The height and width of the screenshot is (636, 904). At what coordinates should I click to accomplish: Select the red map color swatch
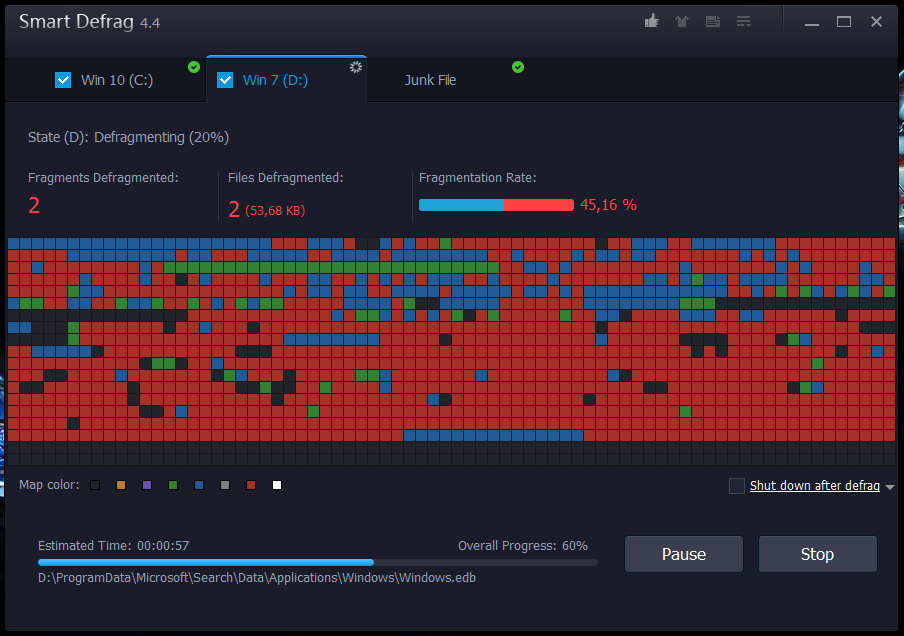coord(251,485)
